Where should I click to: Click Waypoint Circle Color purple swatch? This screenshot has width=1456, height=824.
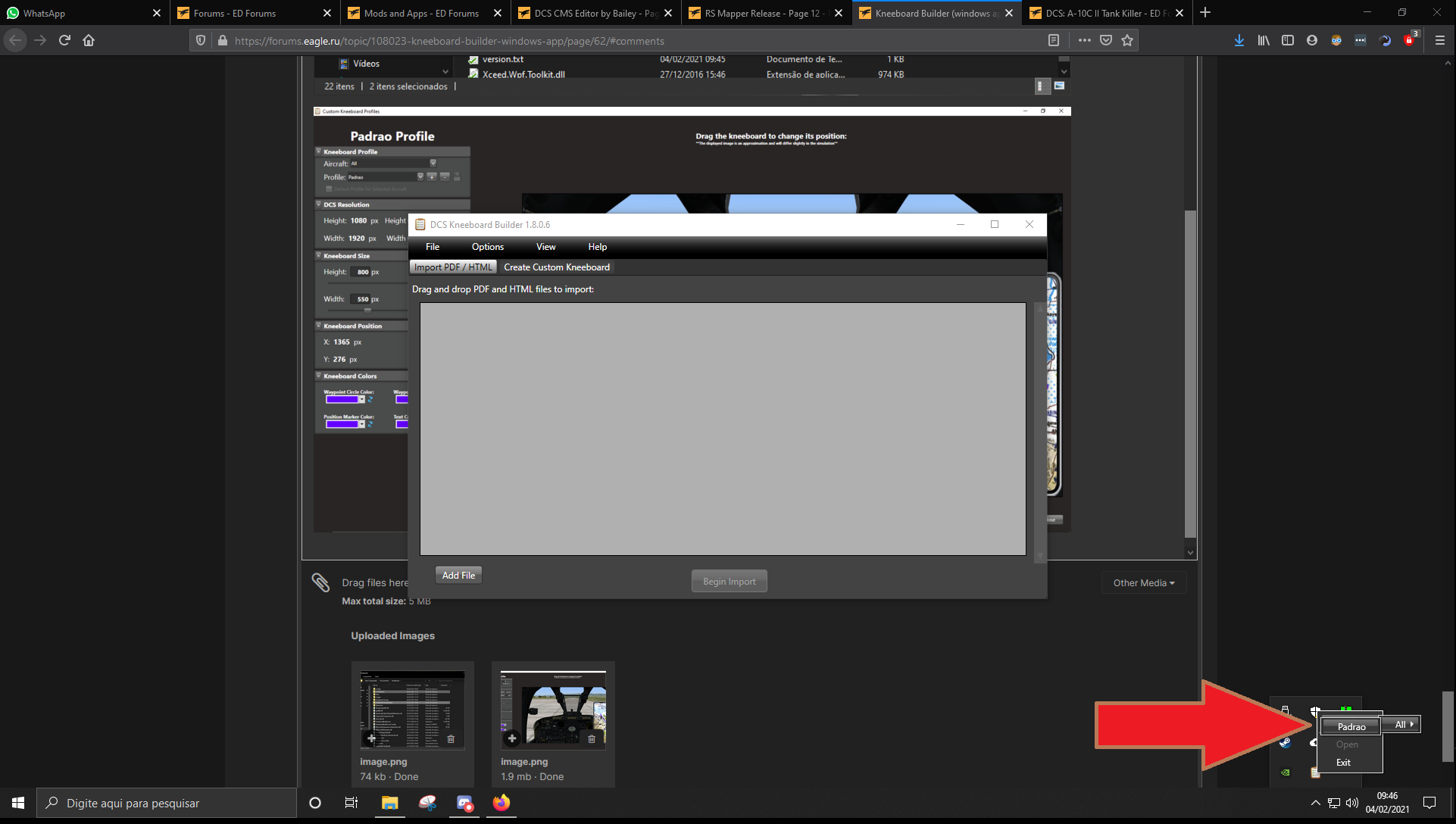pyautogui.click(x=341, y=399)
